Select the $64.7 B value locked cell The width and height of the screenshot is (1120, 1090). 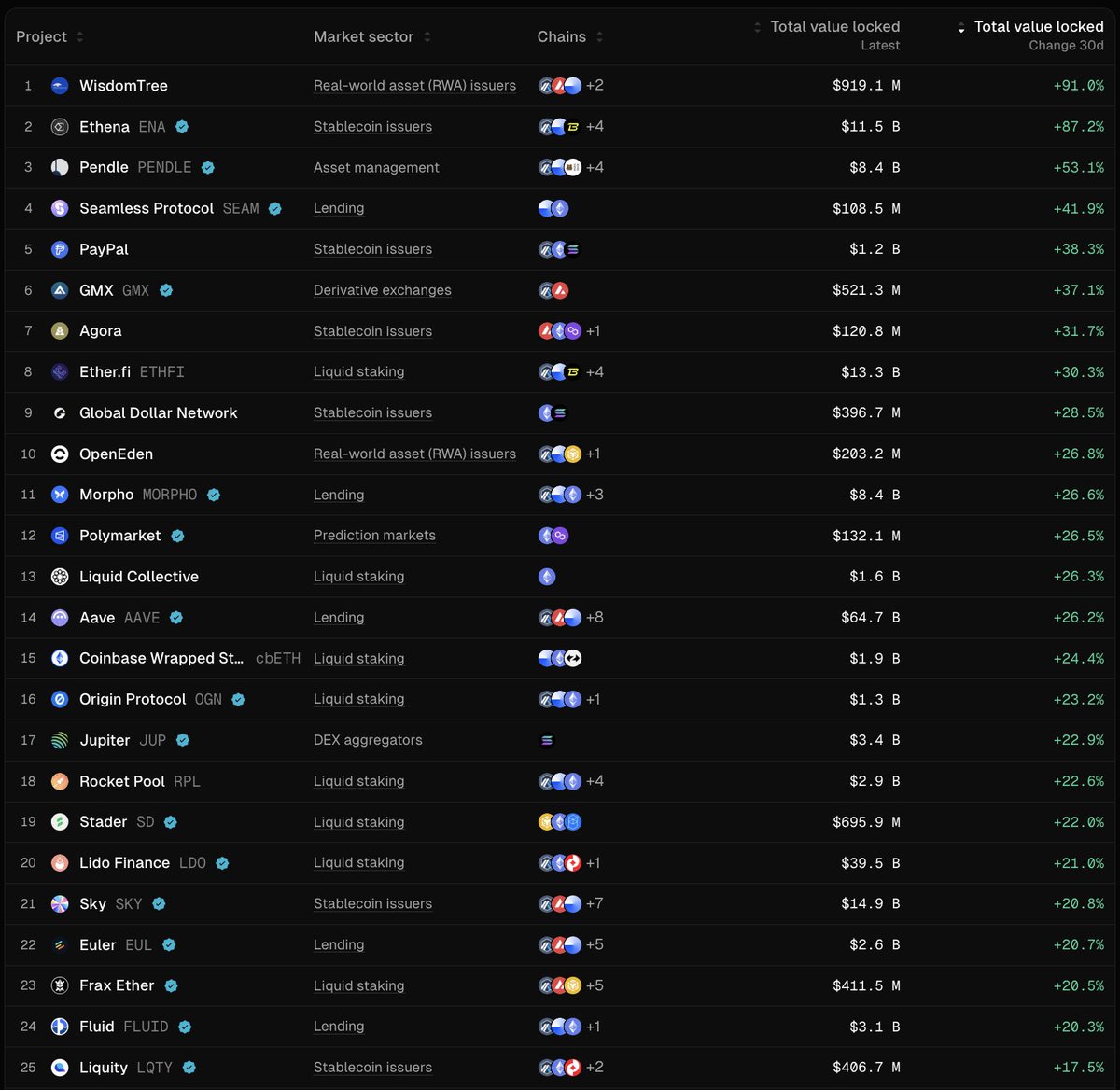coord(871,617)
